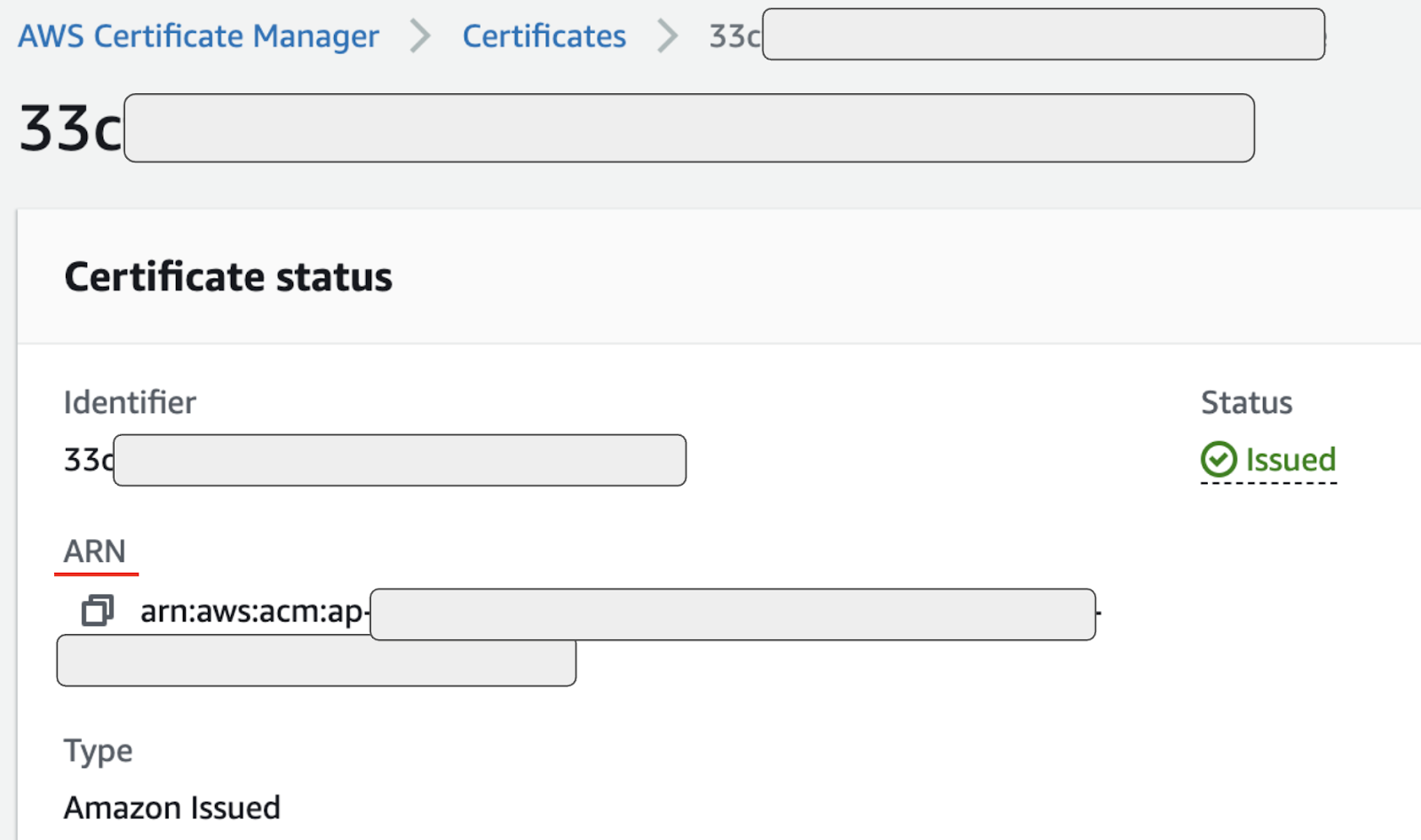
Task: Click the Identifier field label
Action: pos(130,402)
